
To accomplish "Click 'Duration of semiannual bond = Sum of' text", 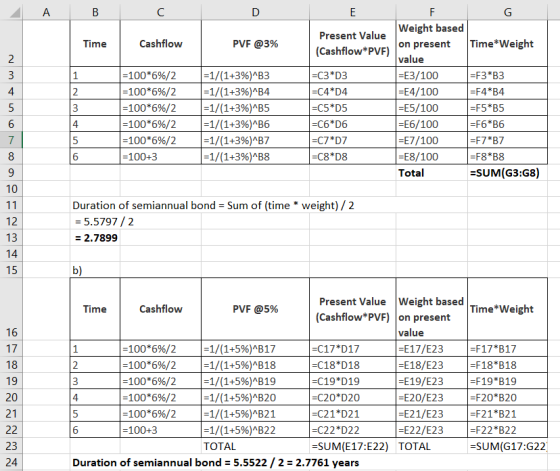I will coord(167,205).
